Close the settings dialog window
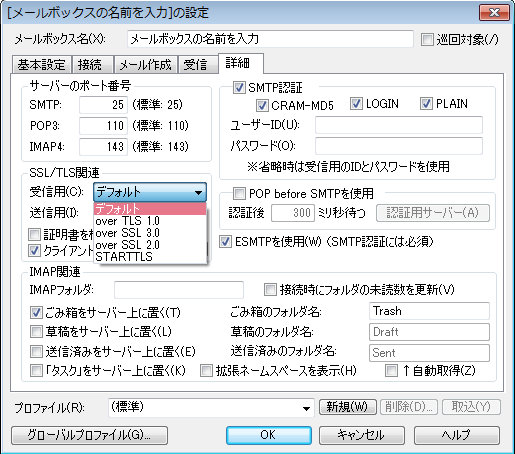This screenshot has width=515, height=454. point(494,13)
